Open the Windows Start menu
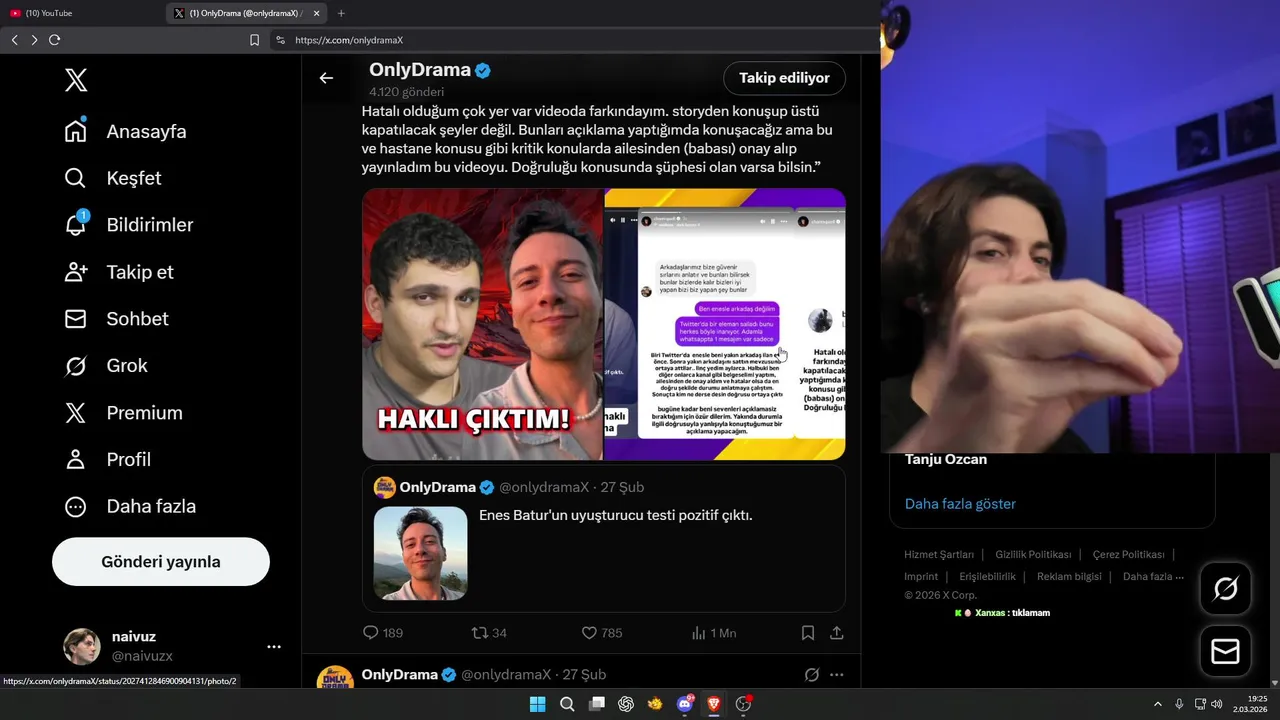 tap(537, 704)
